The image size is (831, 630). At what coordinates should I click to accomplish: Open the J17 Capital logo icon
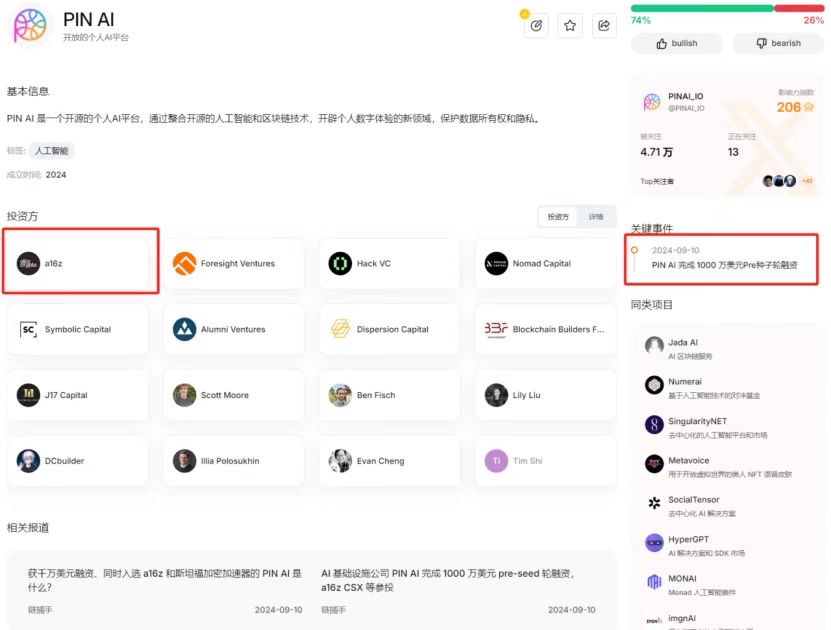coord(28,395)
